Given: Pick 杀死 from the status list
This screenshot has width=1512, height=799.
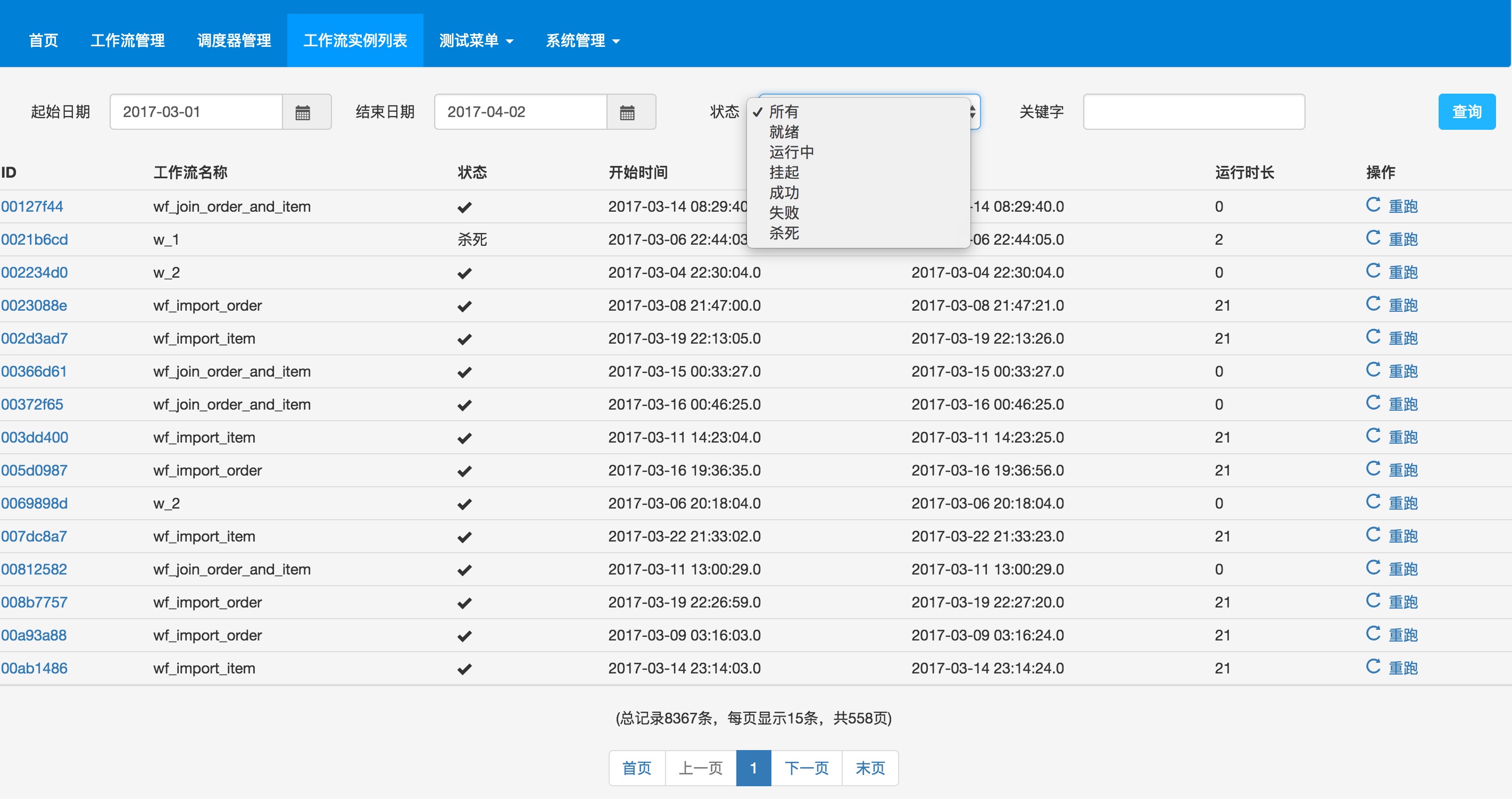Looking at the screenshot, I should point(784,234).
